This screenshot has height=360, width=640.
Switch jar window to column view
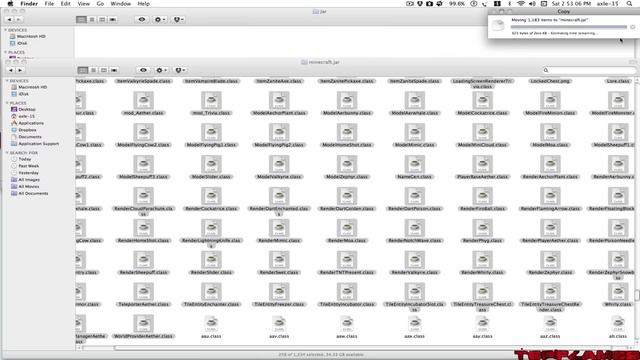102,19
